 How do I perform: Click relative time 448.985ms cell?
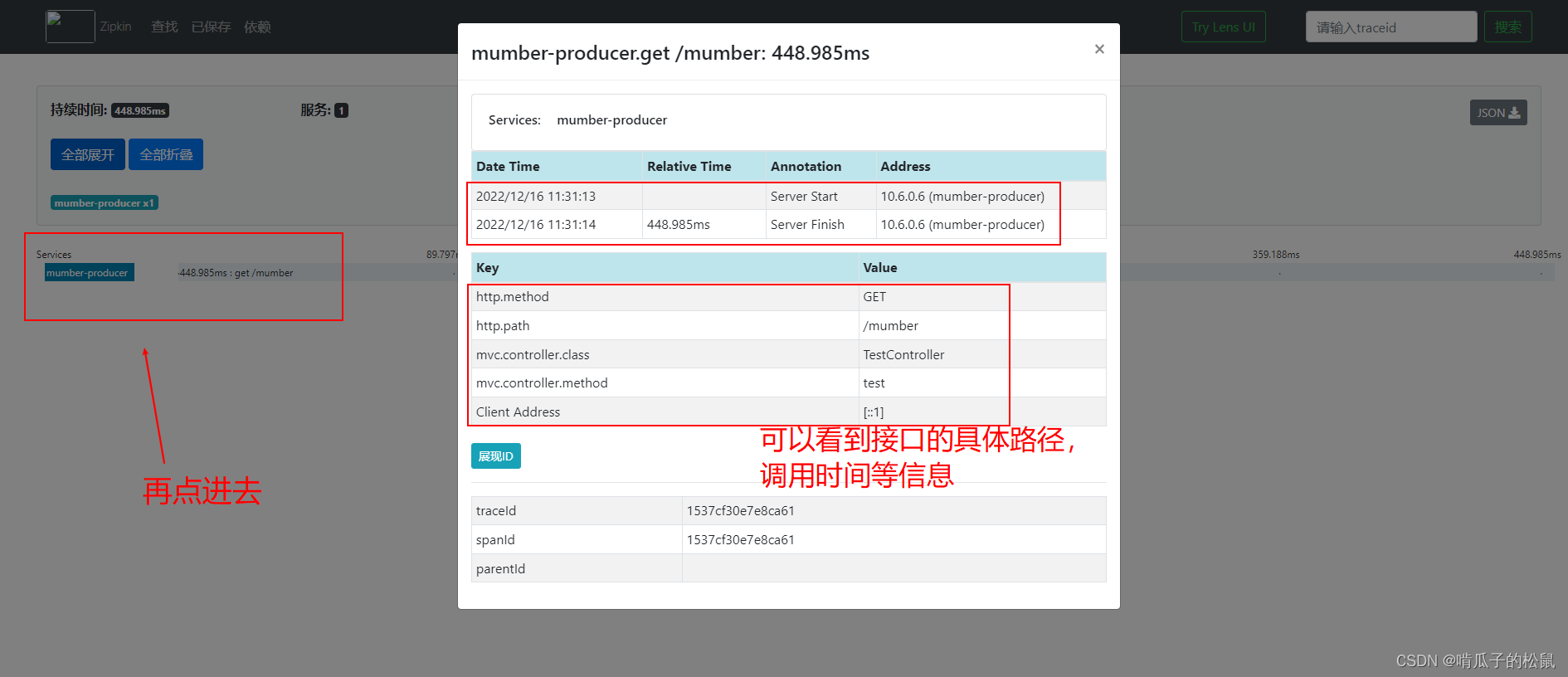(704, 225)
